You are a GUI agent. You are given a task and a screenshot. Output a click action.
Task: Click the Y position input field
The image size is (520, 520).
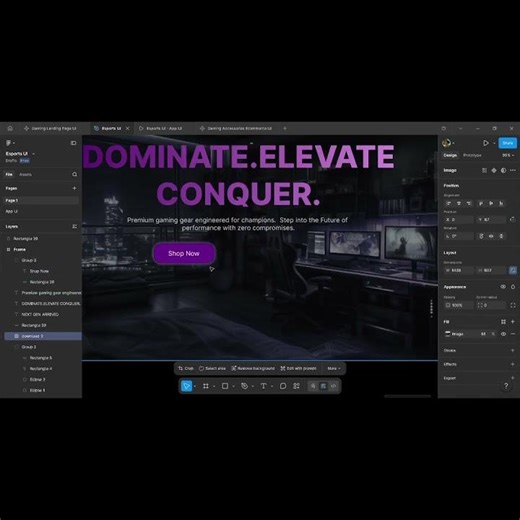click(x=491, y=220)
